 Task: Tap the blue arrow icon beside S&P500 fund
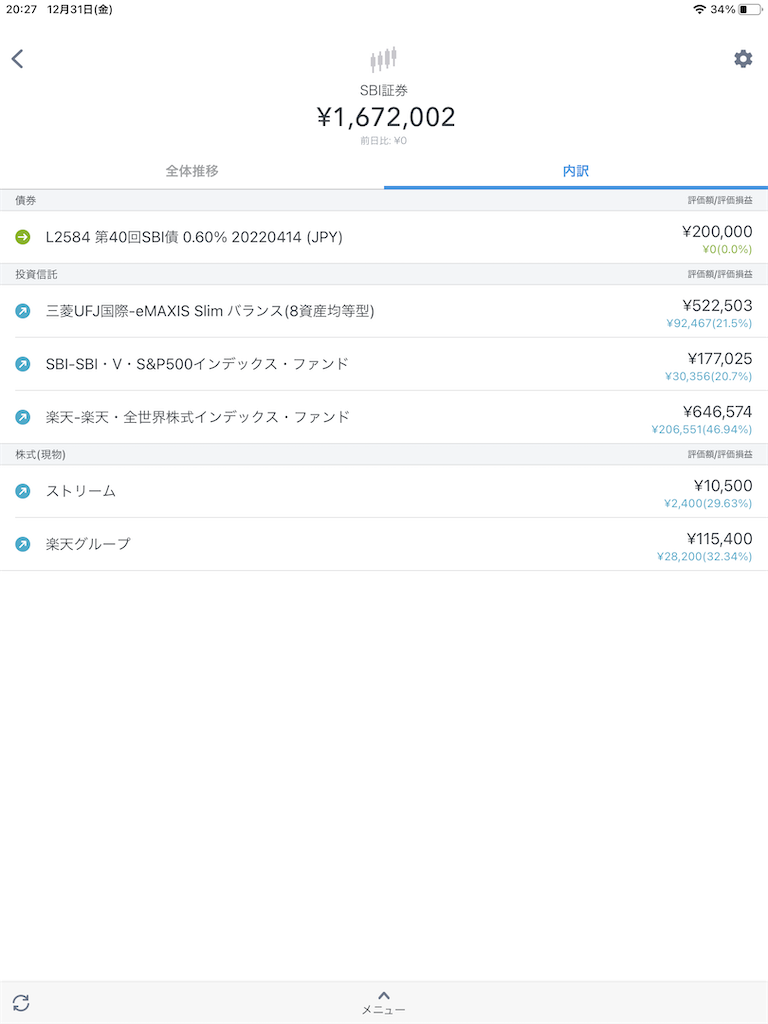pos(23,364)
